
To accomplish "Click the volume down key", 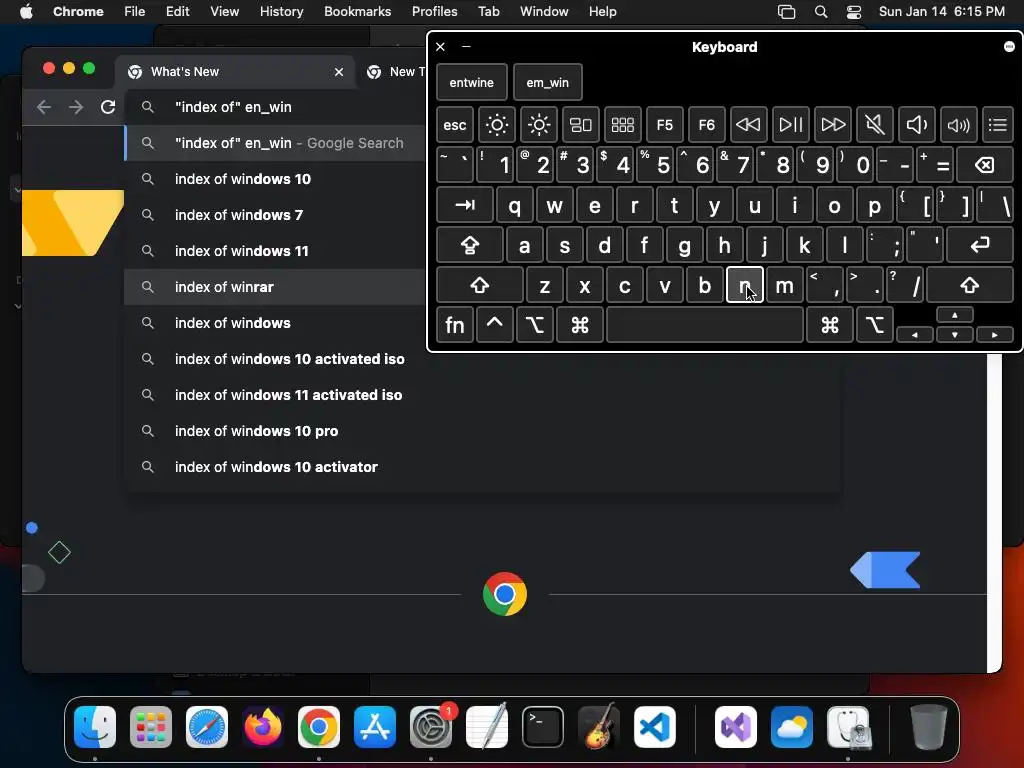I will [916, 125].
